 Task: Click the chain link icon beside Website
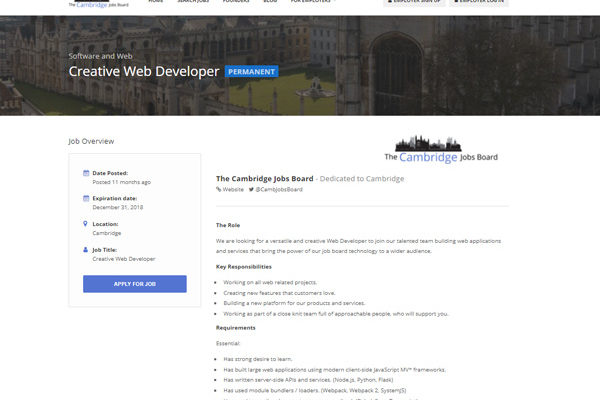point(218,189)
